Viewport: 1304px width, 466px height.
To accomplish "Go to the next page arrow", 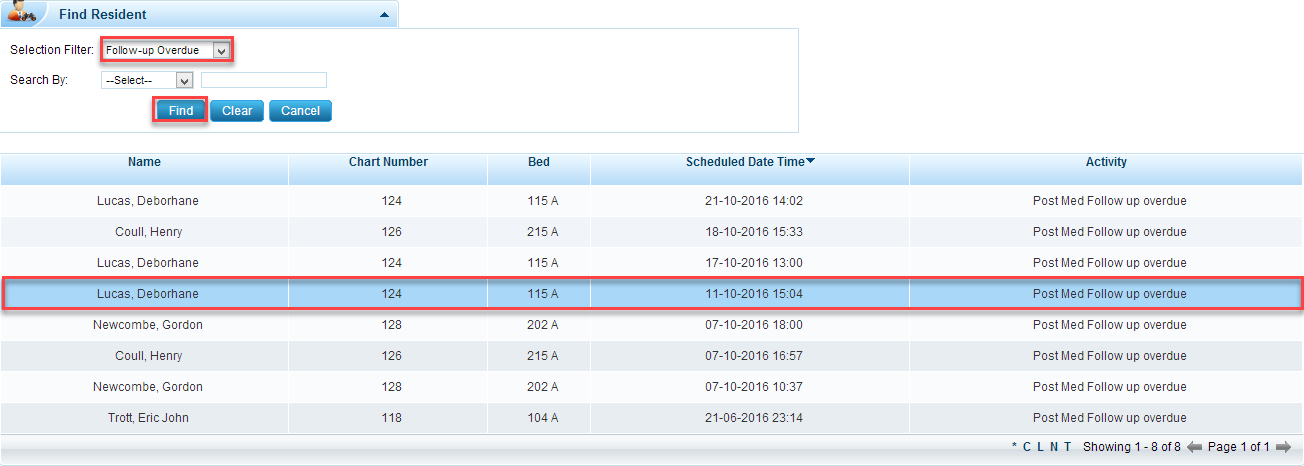I will pos(1283,447).
